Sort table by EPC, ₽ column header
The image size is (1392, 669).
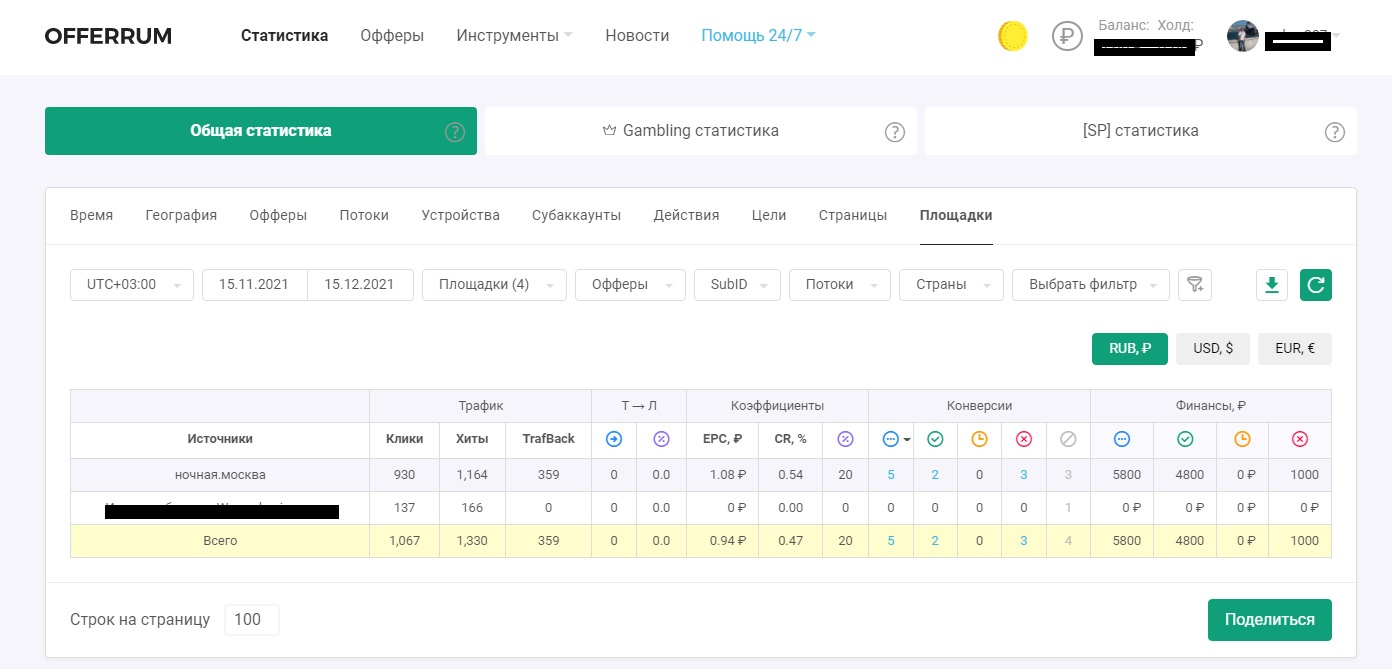click(722, 439)
